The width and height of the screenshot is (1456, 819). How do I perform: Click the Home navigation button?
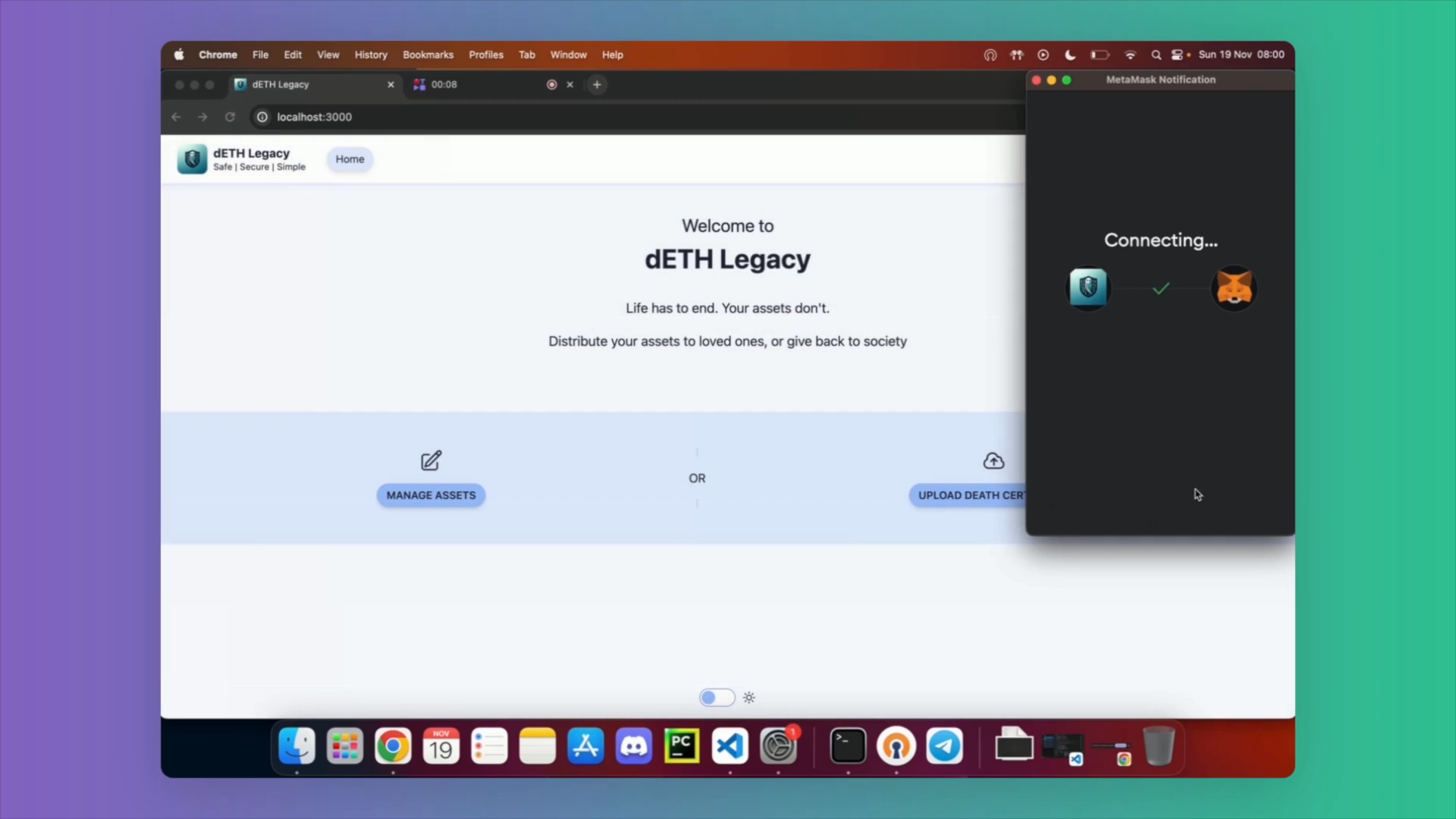coord(350,159)
